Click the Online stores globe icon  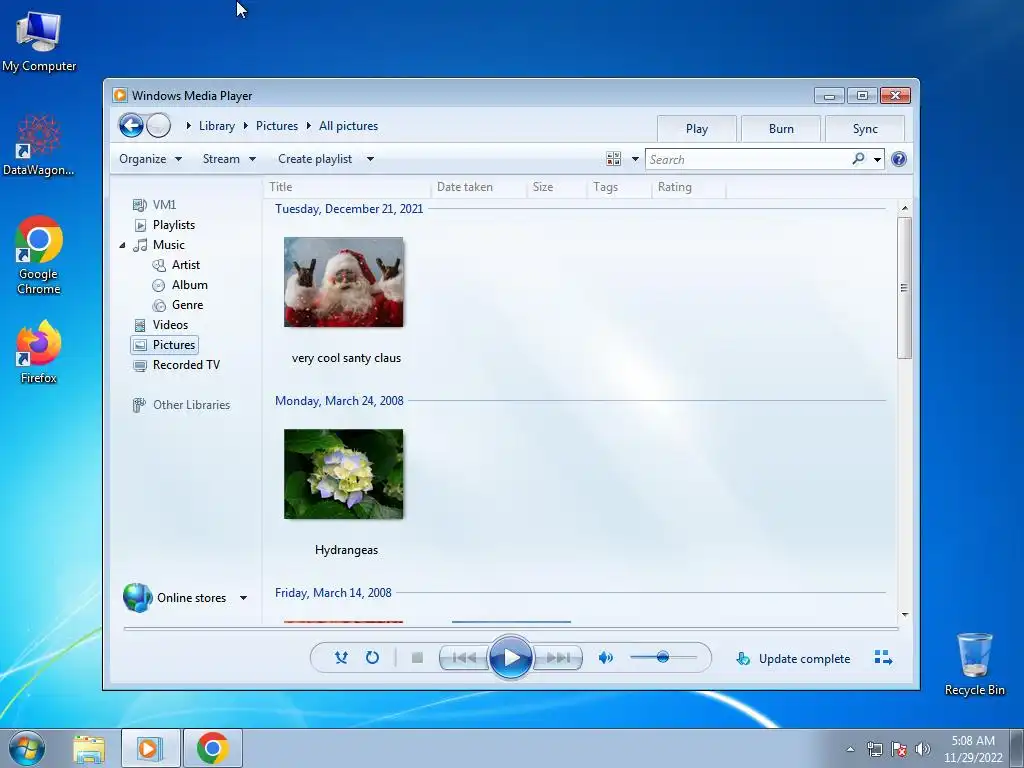pos(137,598)
